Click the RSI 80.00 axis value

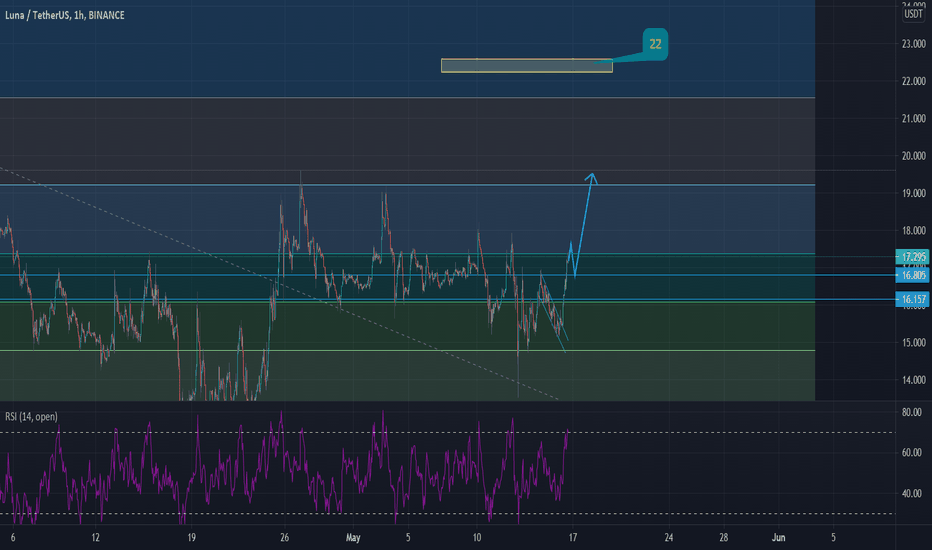[912, 412]
